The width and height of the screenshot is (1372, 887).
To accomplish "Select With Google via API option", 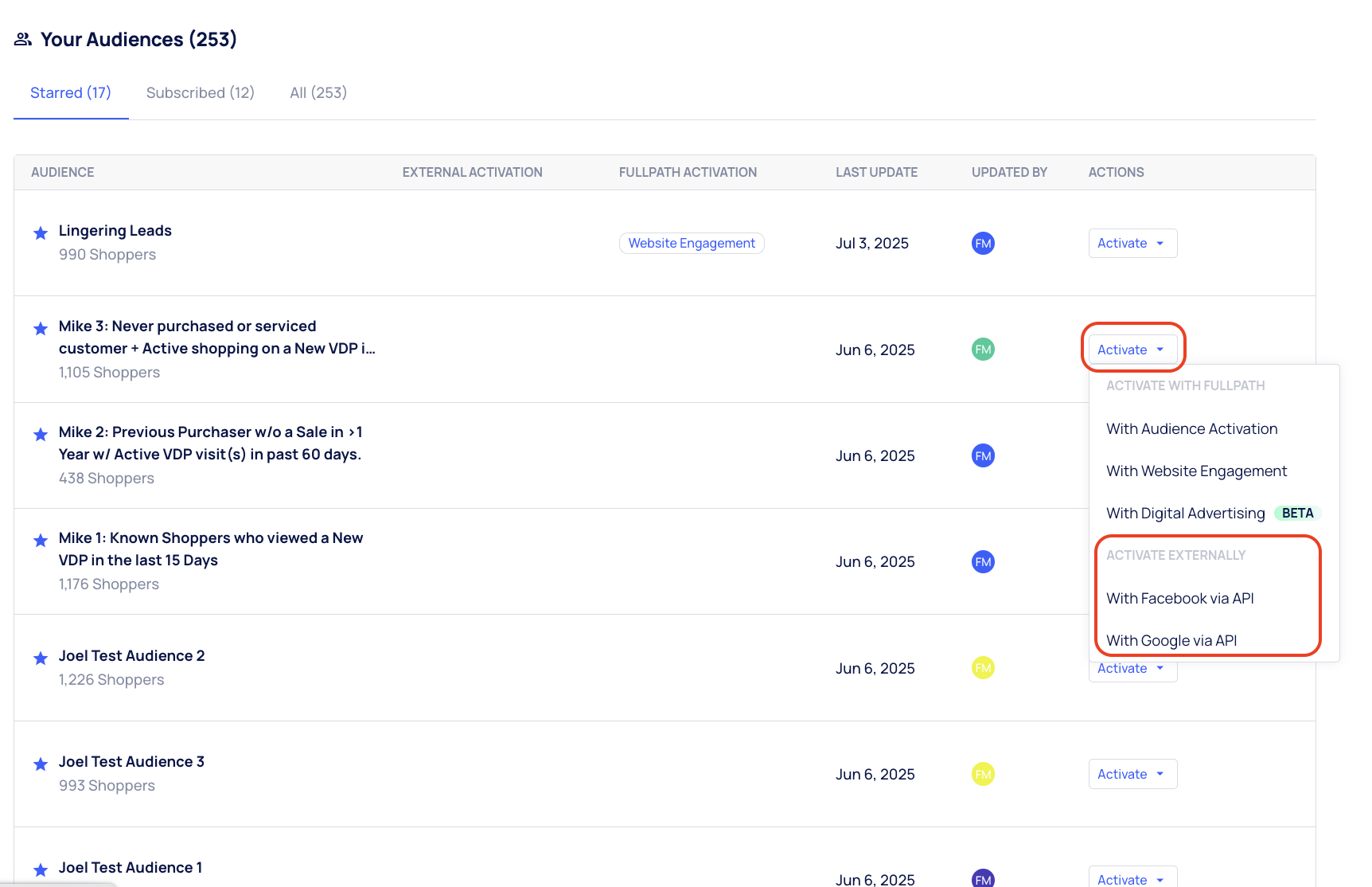I will [x=1171, y=640].
